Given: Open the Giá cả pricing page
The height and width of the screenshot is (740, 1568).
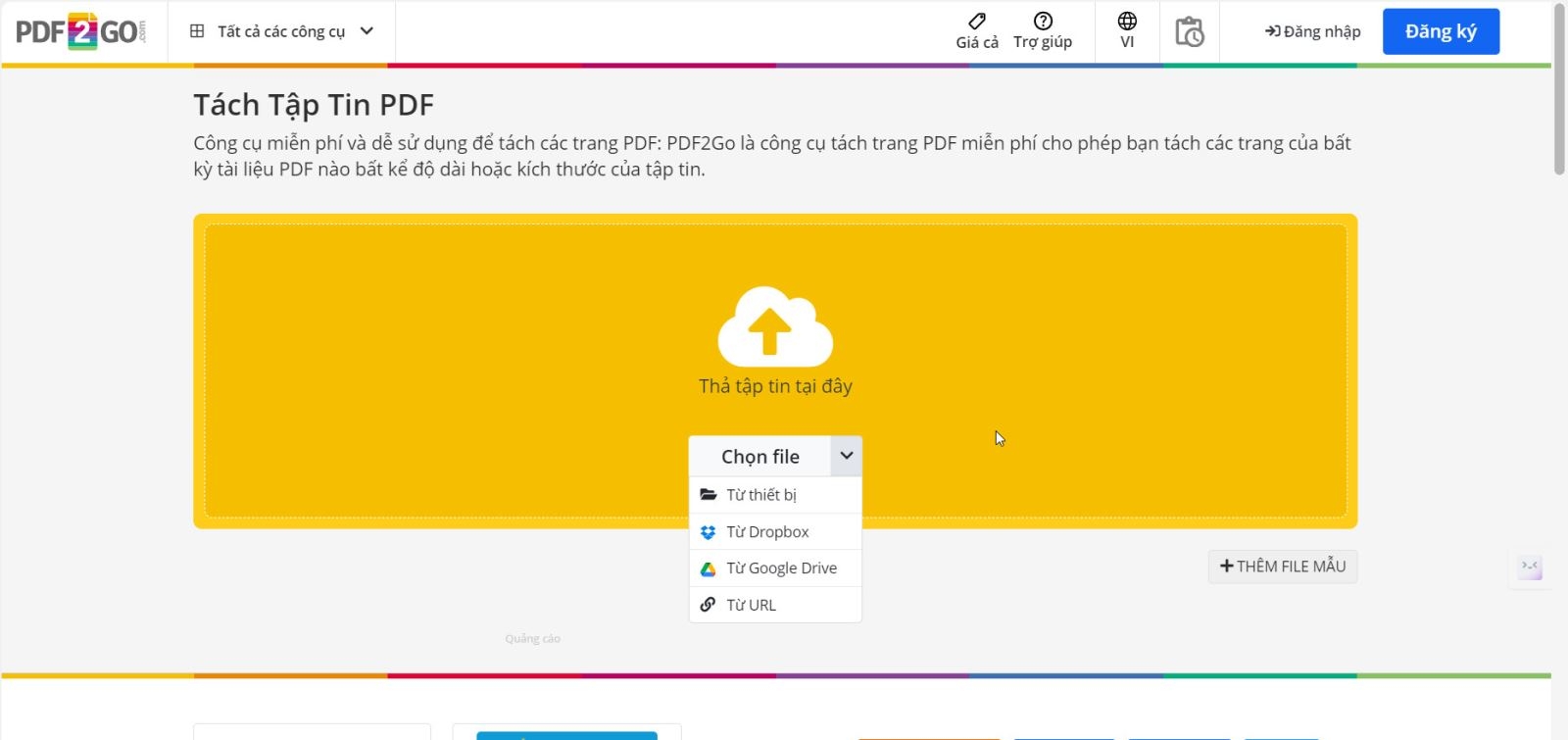Looking at the screenshot, I should (977, 31).
